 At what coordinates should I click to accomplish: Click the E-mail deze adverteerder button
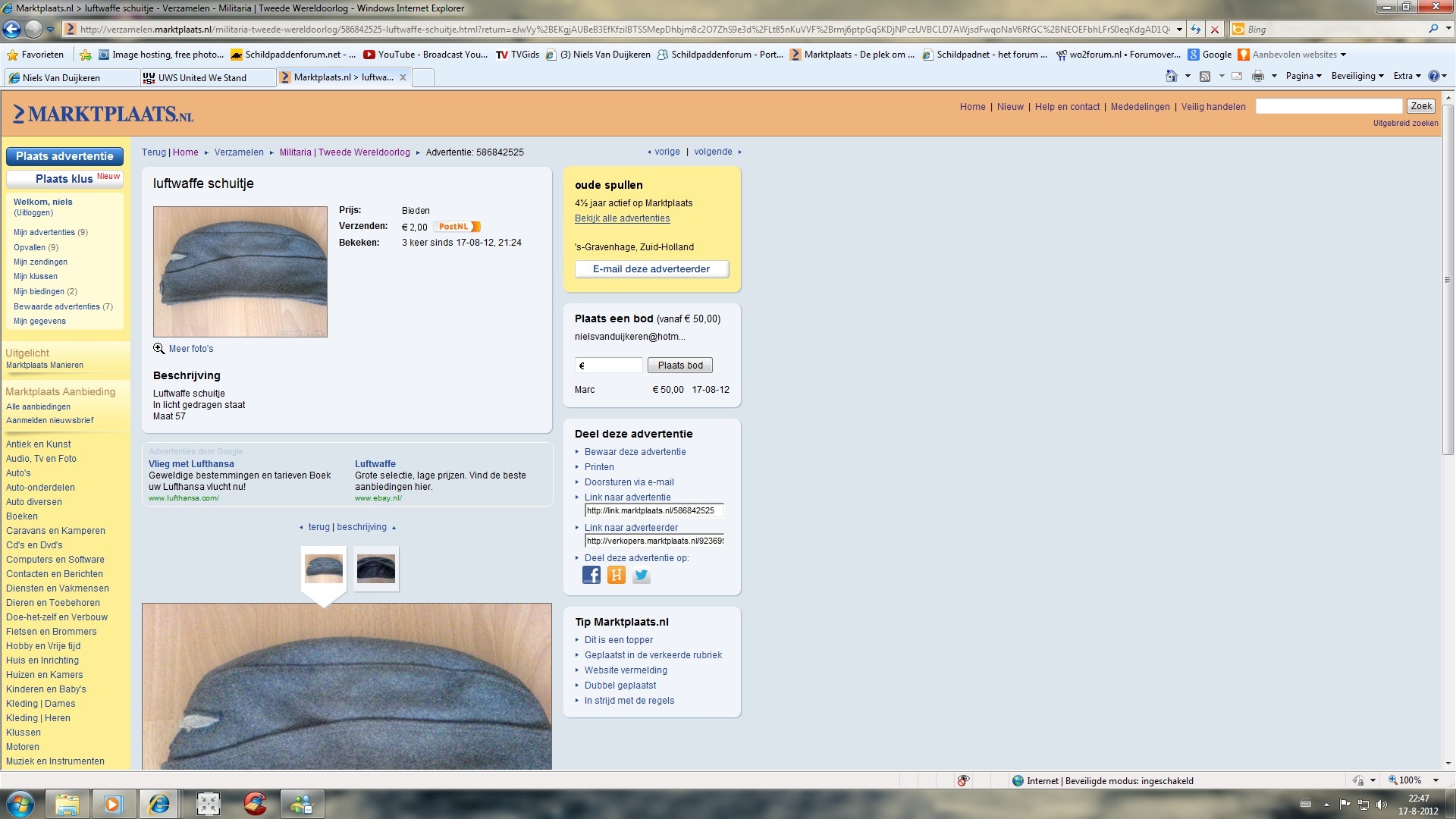point(651,269)
